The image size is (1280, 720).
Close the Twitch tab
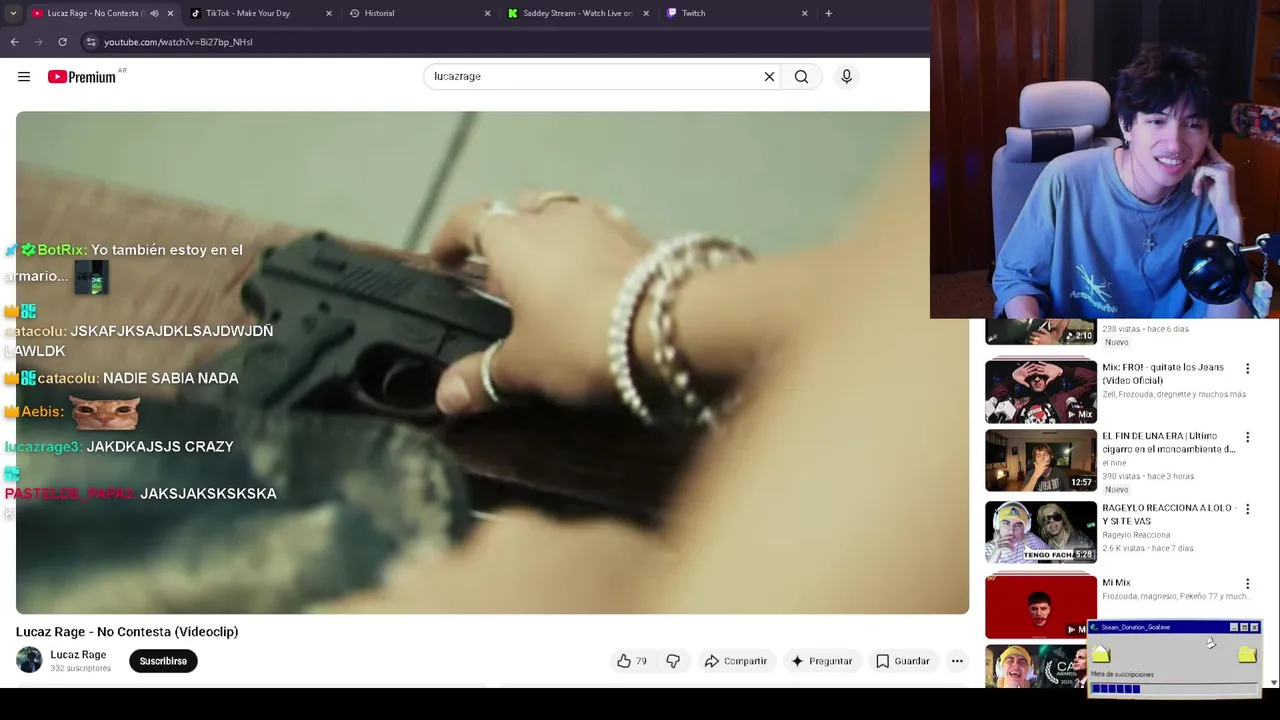[x=804, y=13]
